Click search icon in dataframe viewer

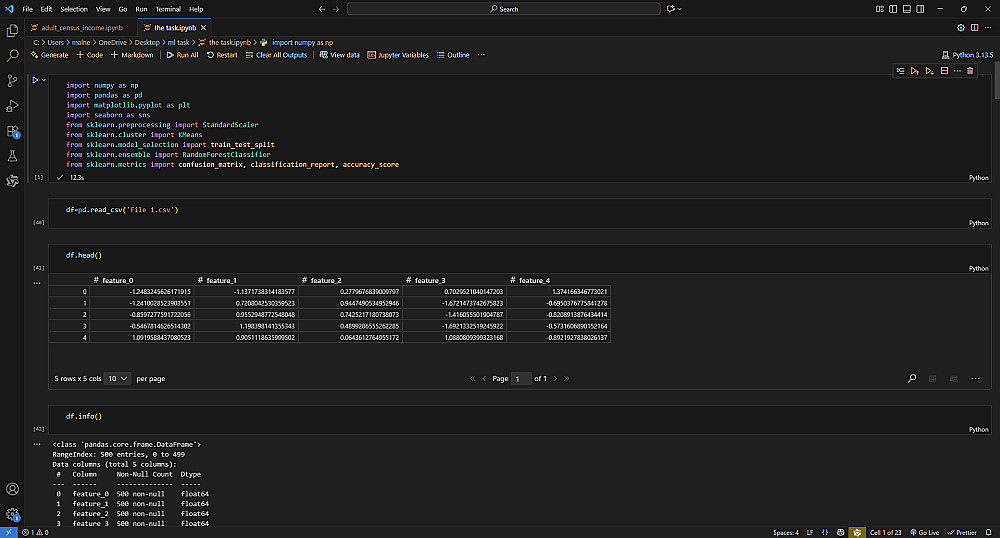point(912,379)
